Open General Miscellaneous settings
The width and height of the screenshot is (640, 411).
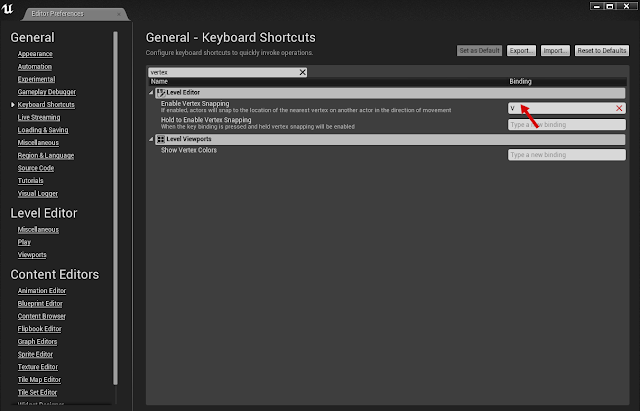[x=38, y=142]
